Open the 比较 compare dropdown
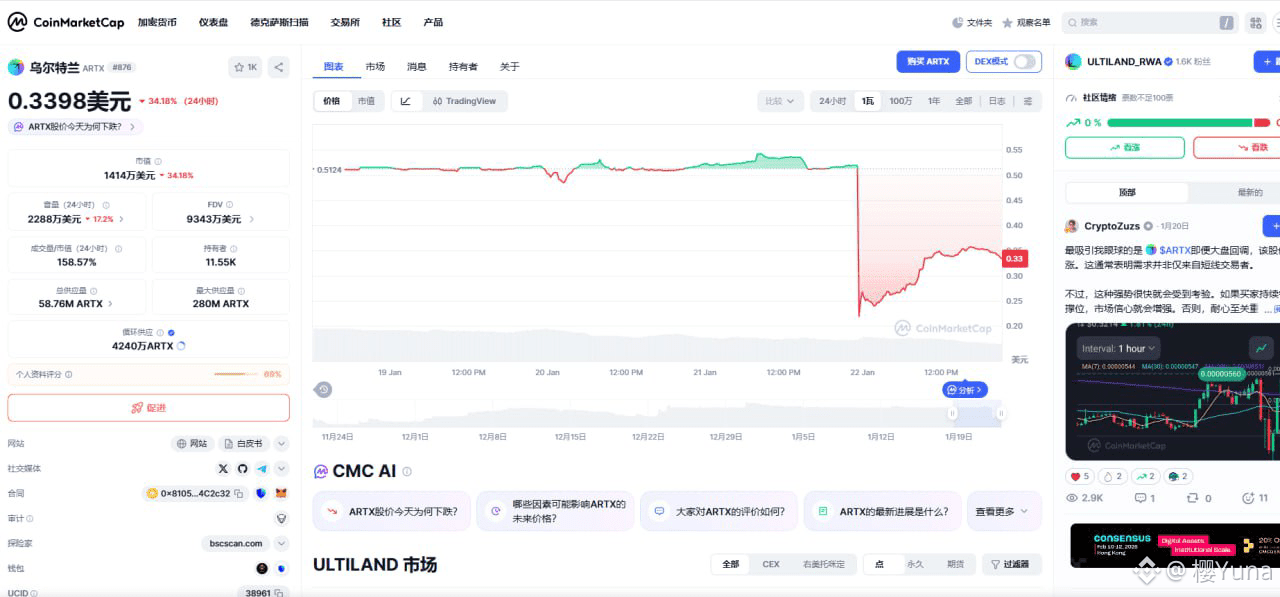 click(780, 101)
